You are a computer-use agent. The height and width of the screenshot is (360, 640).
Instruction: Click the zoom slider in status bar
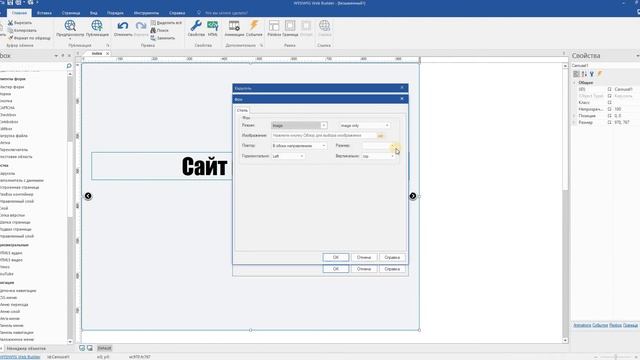pyautogui.click(x=616, y=357)
